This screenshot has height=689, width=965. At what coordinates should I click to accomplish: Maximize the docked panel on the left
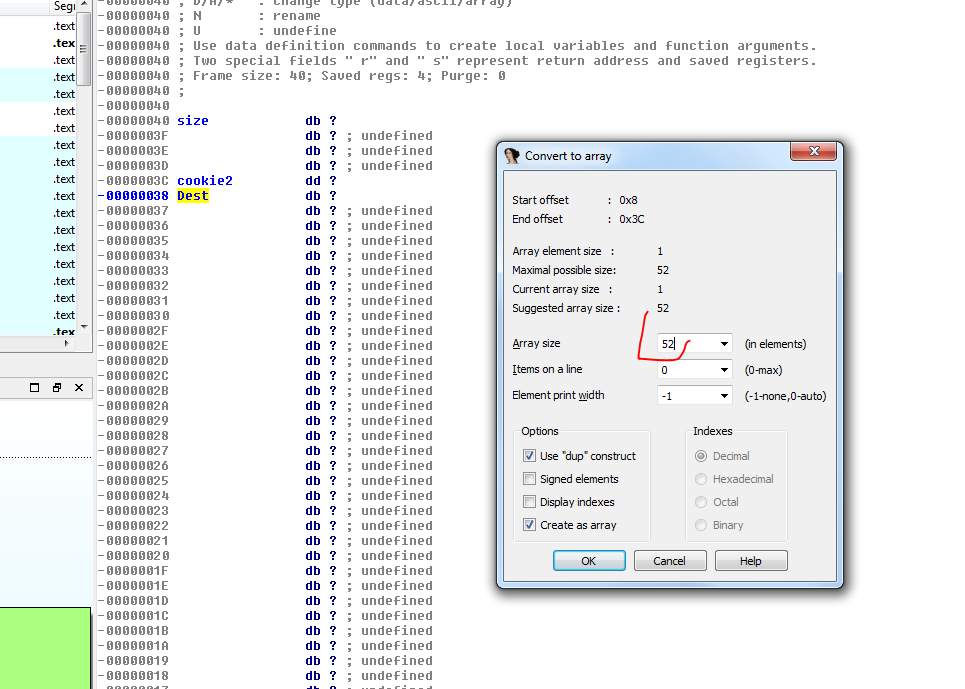34,387
